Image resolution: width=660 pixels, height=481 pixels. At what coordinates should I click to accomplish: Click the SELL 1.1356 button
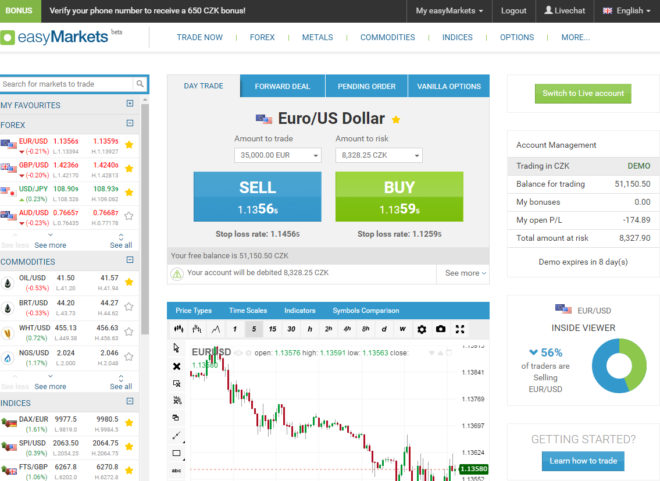coord(257,197)
